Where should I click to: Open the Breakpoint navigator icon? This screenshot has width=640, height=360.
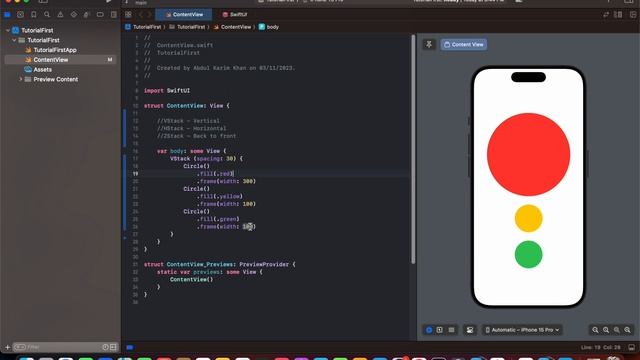pyautogui.click(x=100, y=15)
